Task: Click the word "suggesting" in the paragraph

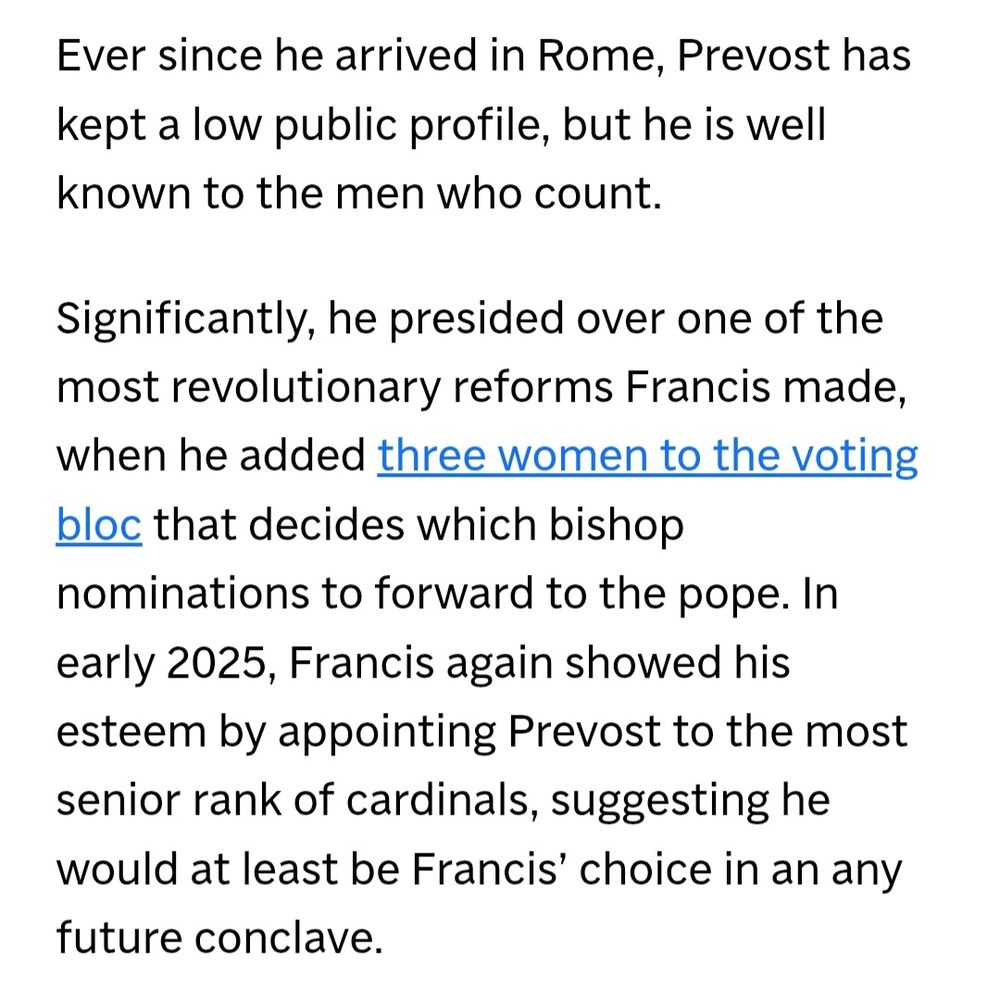Action: point(659,801)
